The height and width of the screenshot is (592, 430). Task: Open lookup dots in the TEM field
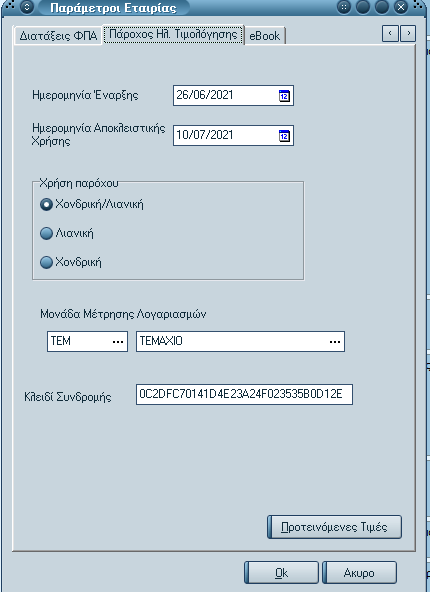(118, 342)
